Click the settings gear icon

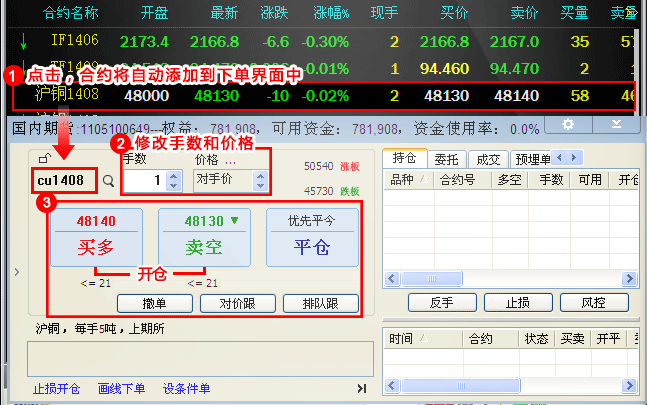pos(568,124)
